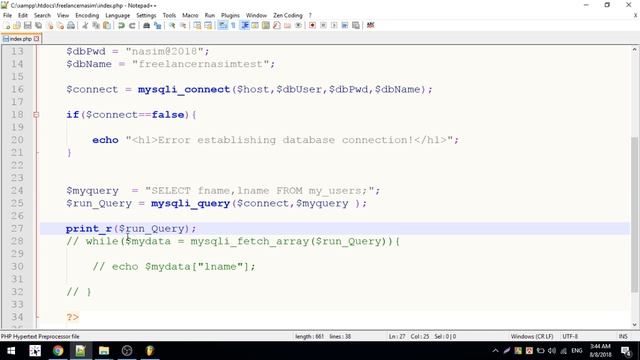The width and height of the screenshot is (640, 360).
Task: Zoom out using the toolbar icon
Action: pyautogui.click(x=183, y=25)
